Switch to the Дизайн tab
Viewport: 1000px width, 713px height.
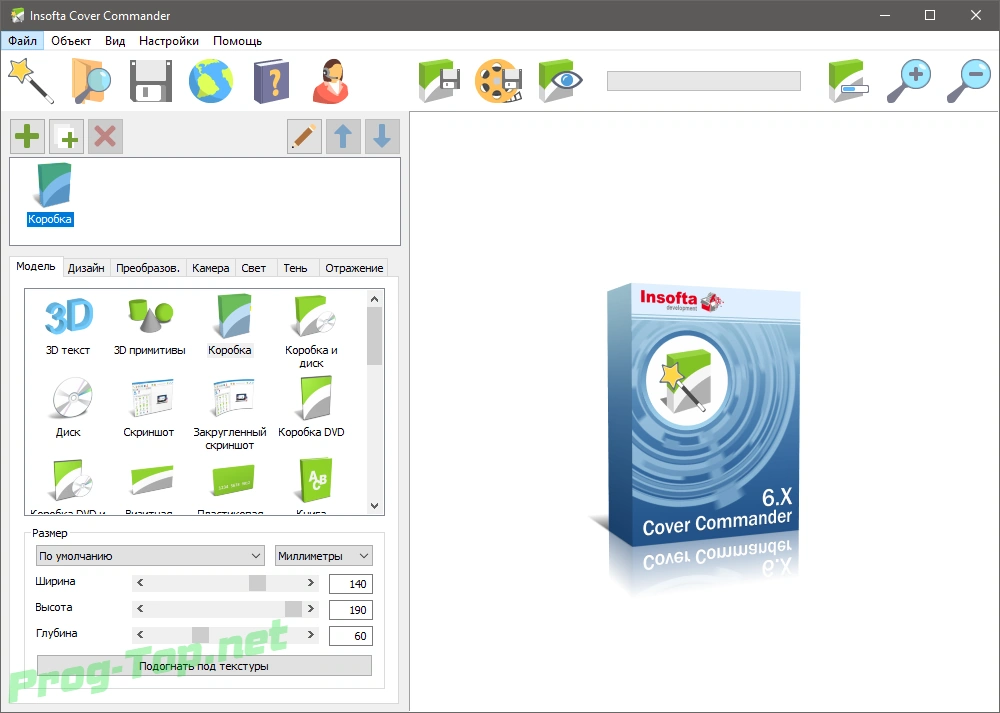point(86,268)
